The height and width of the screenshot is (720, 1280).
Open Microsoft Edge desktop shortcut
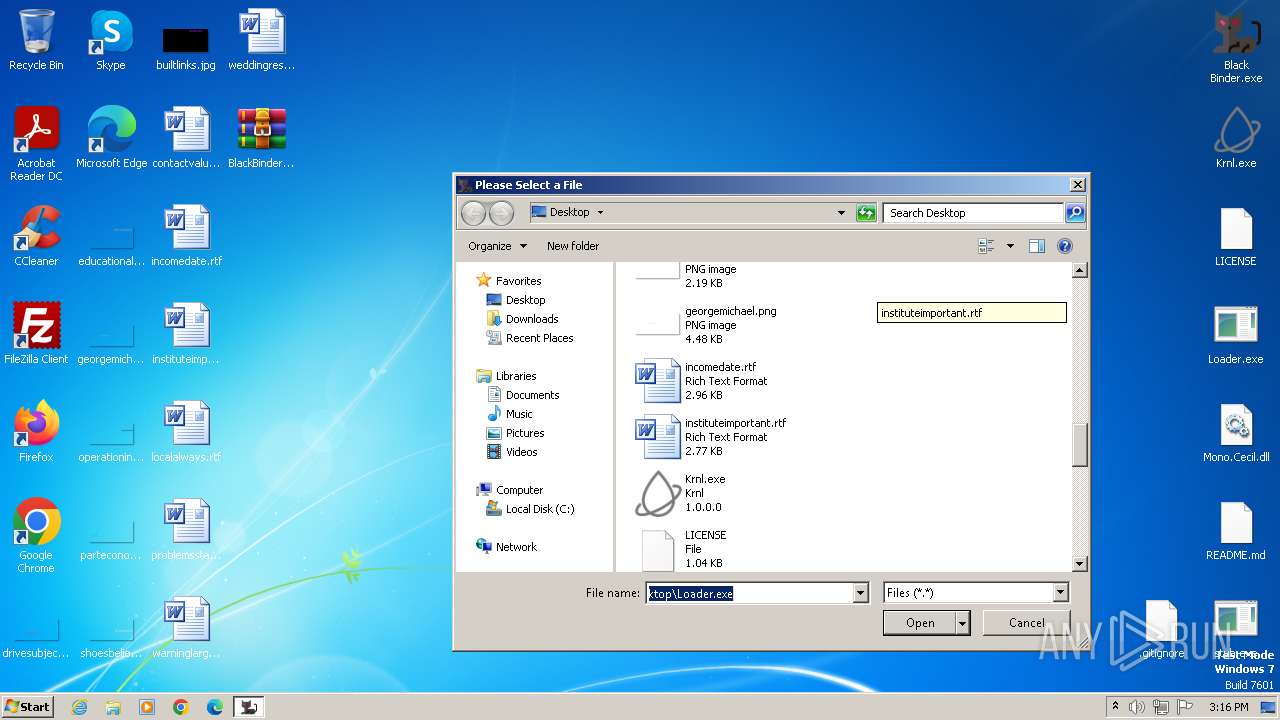111,138
